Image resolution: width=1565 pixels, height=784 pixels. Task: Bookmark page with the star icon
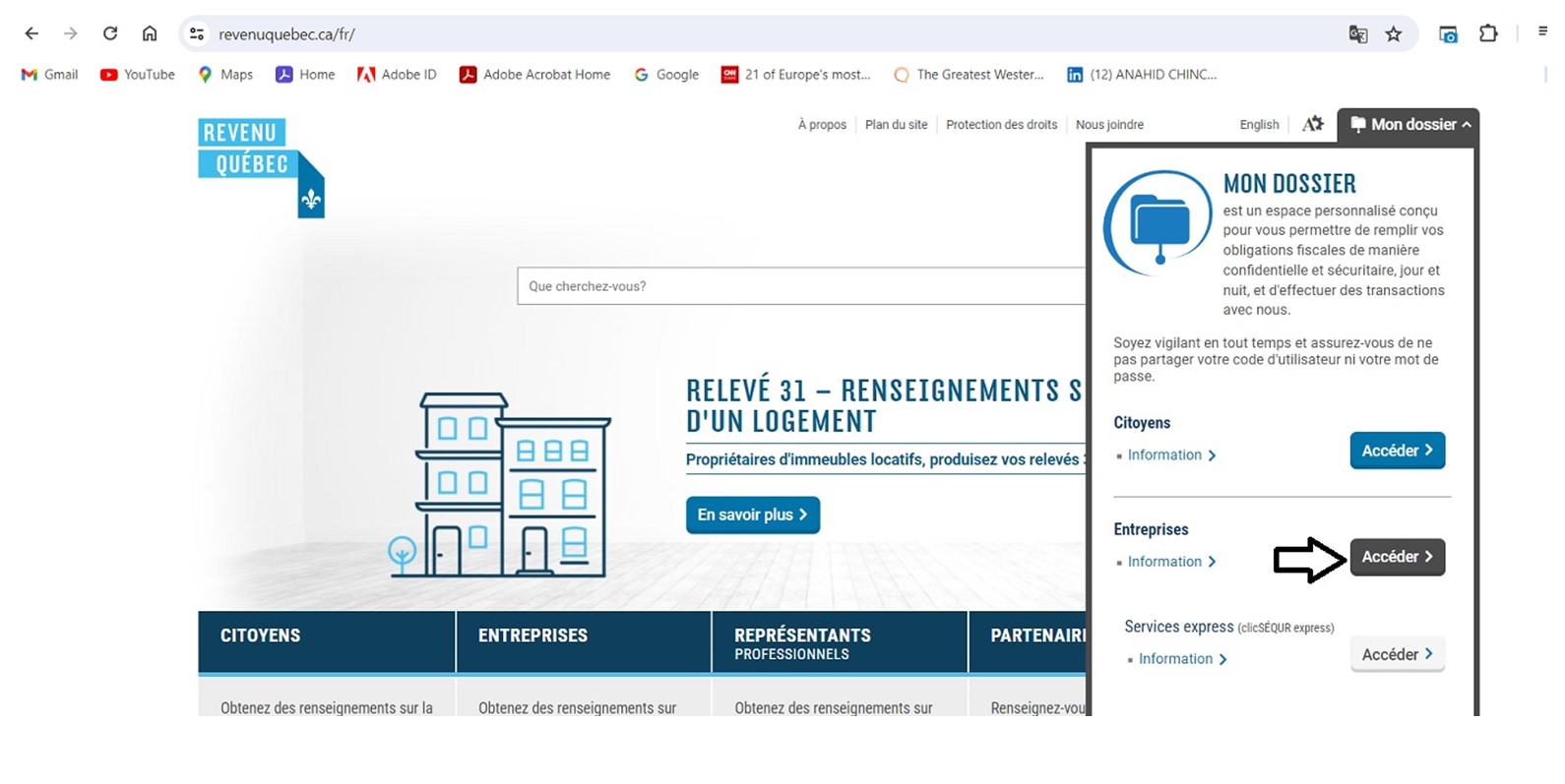[x=1394, y=34]
